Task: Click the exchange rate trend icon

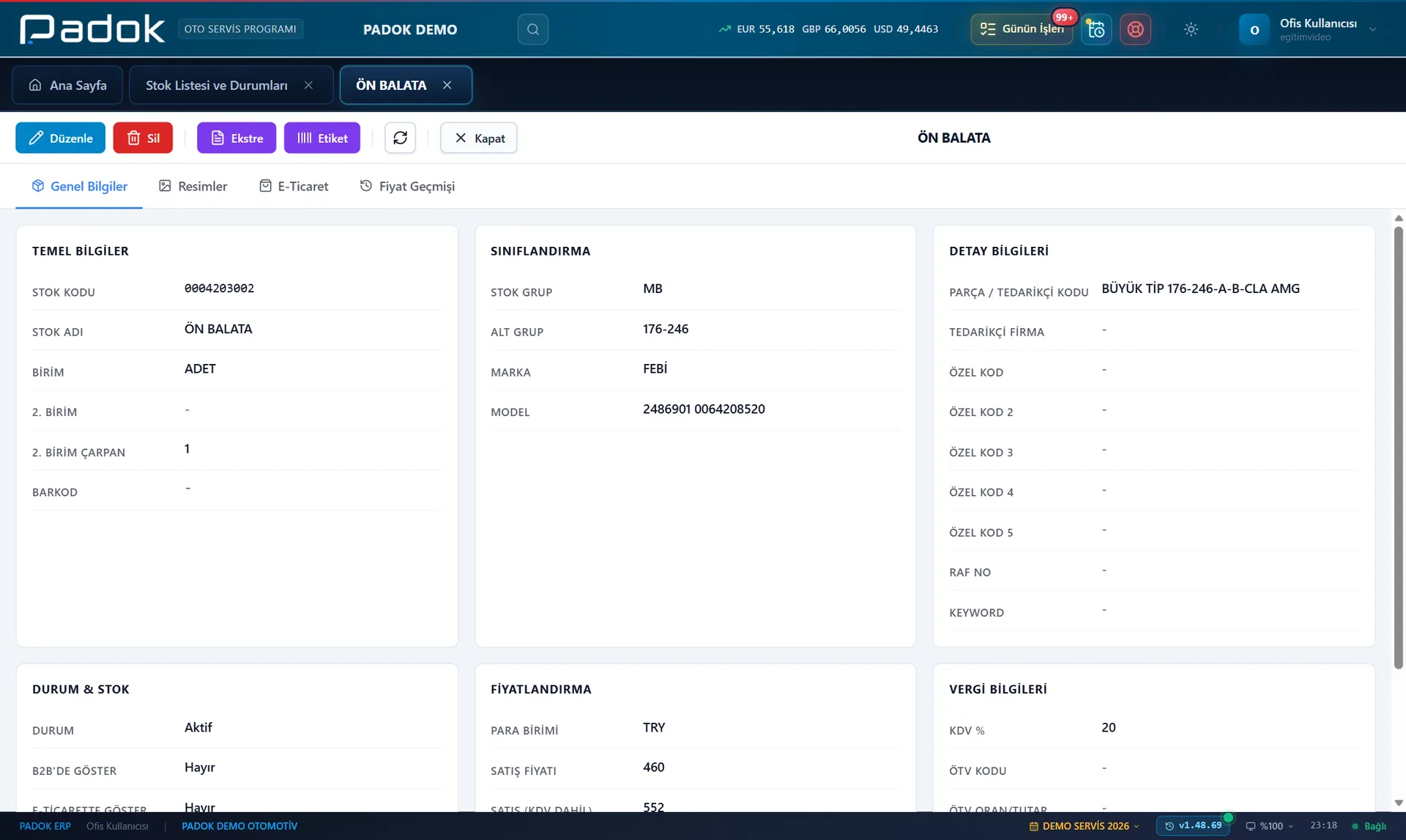Action: point(724,29)
